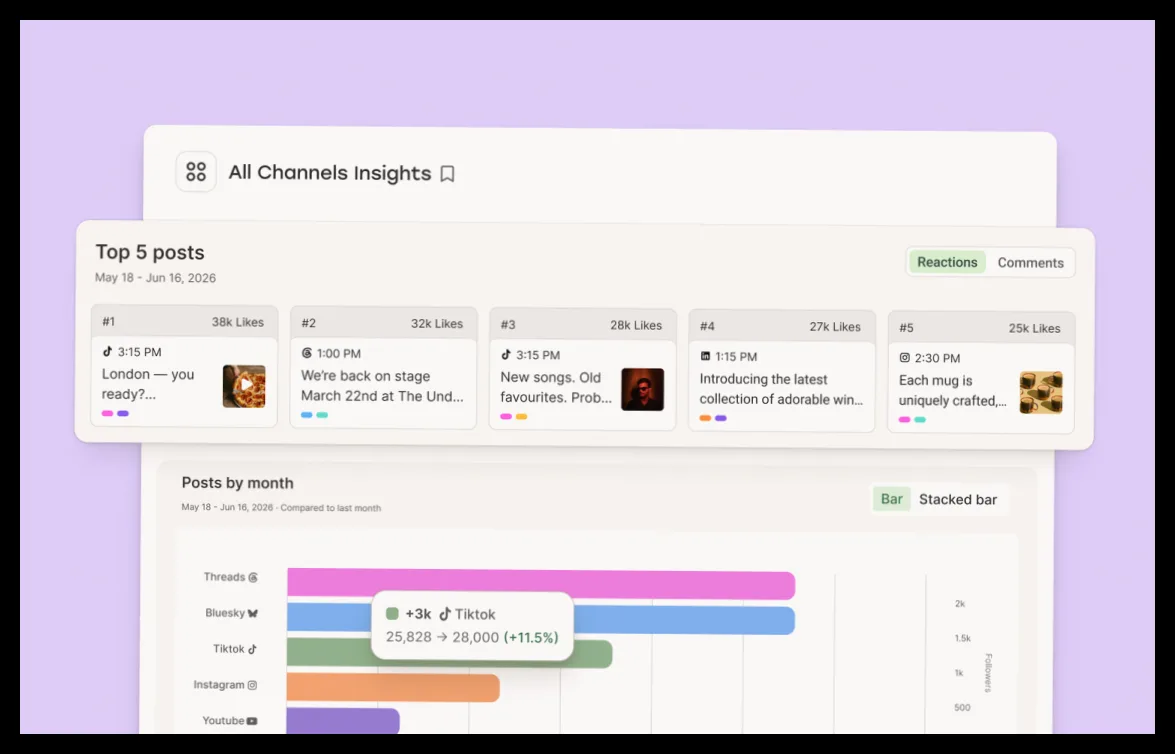Image resolution: width=1175 pixels, height=754 pixels.
Task: Select the "28k Likes" count on post #3
Action: 636,325
